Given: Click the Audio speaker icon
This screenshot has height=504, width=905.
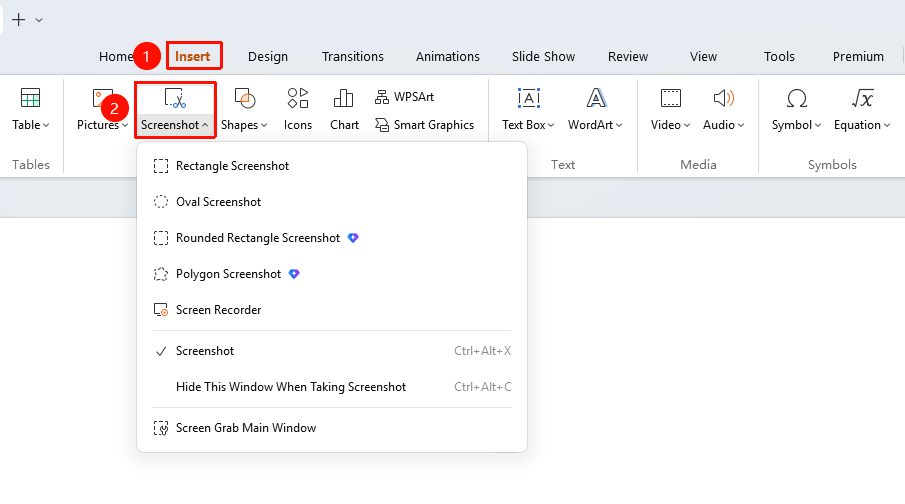Looking at the screenshot, I should (723, 98).
